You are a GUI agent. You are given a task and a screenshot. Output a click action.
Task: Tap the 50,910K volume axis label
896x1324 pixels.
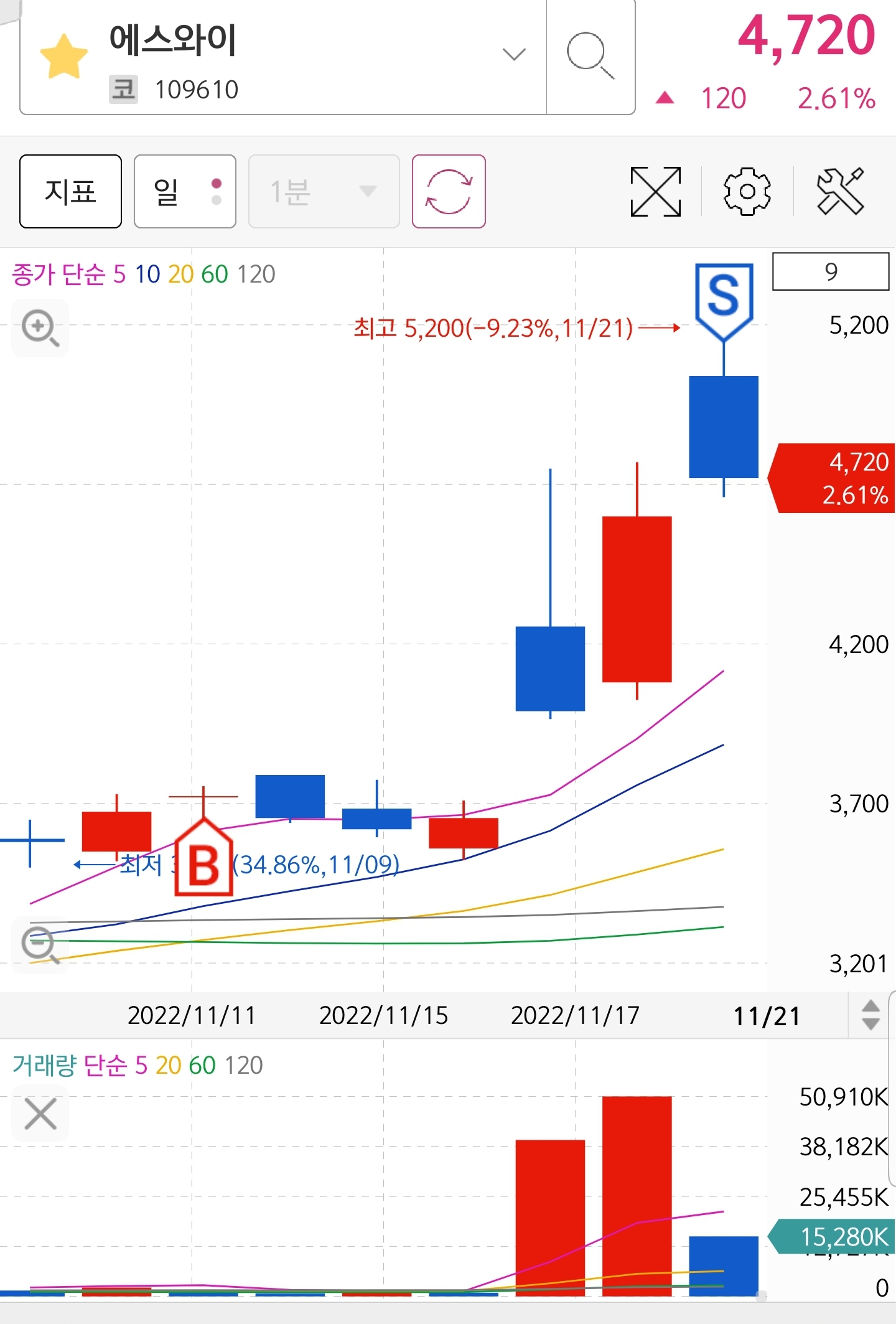(x=844, y=1097)
